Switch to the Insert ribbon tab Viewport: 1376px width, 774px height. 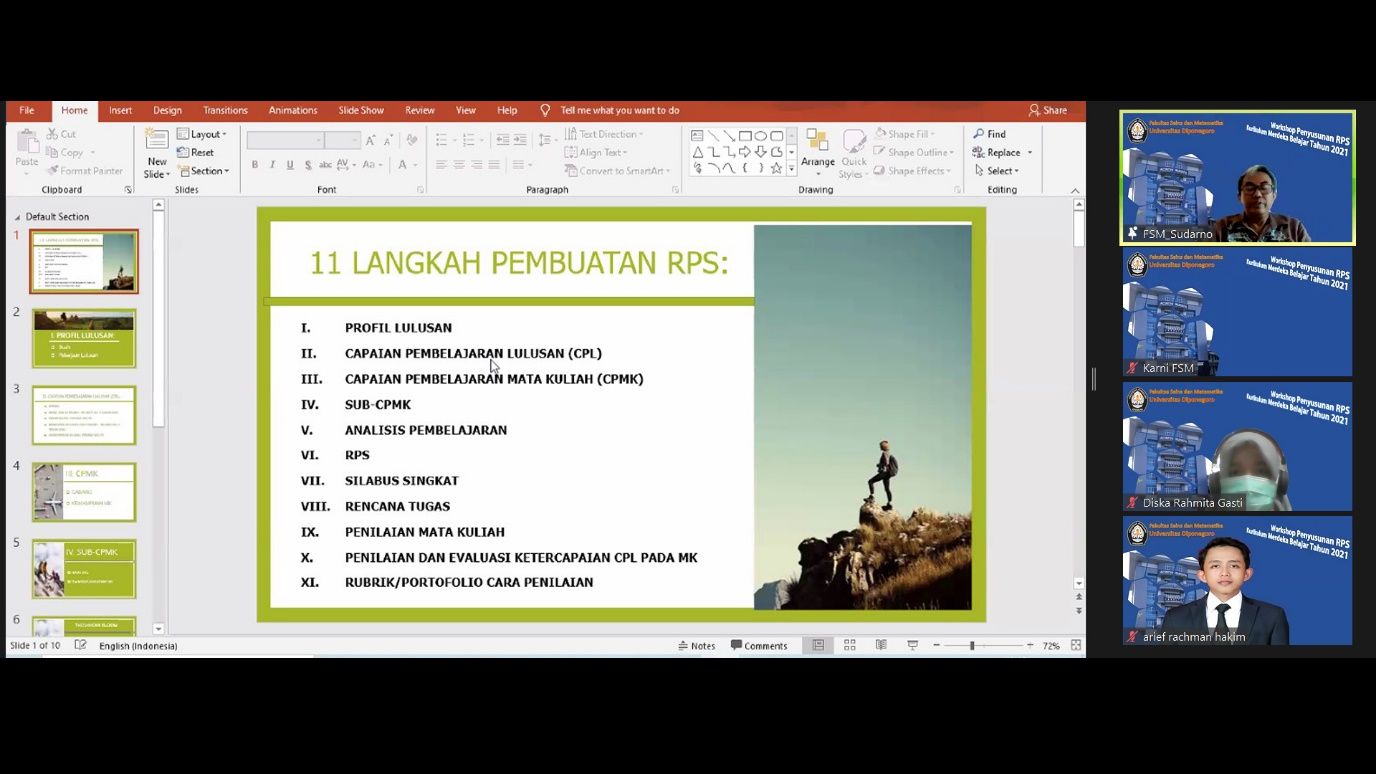120,110
